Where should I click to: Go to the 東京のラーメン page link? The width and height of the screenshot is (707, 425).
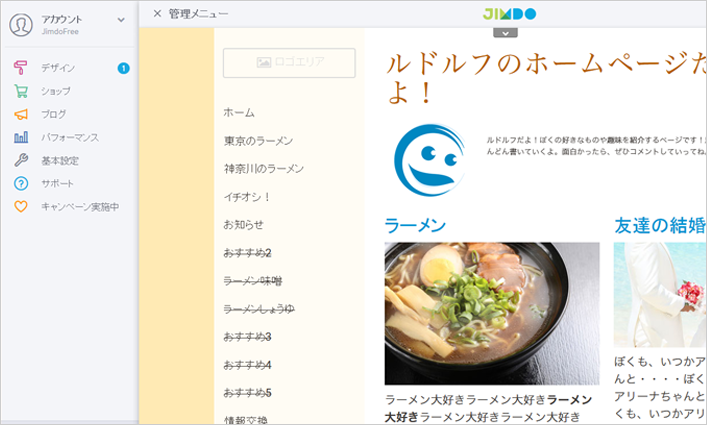[x=258, y=141]
